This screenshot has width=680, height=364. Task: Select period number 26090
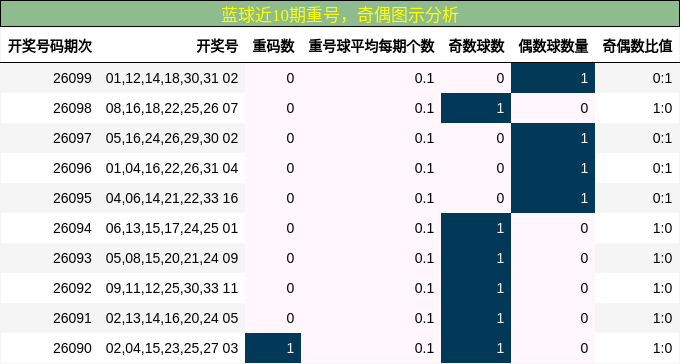pyautogui.click(x=72, y=348)
